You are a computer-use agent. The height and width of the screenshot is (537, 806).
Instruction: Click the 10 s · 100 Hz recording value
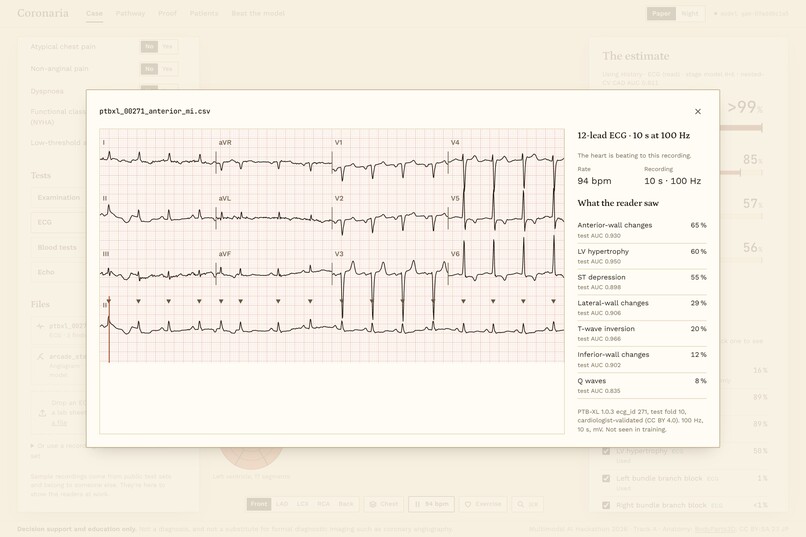672,181
